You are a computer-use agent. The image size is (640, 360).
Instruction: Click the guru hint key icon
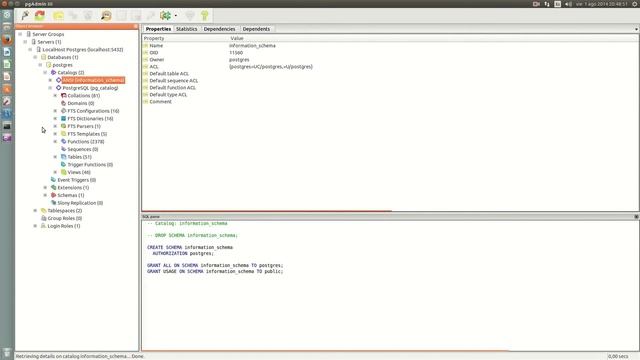[204, 16]
